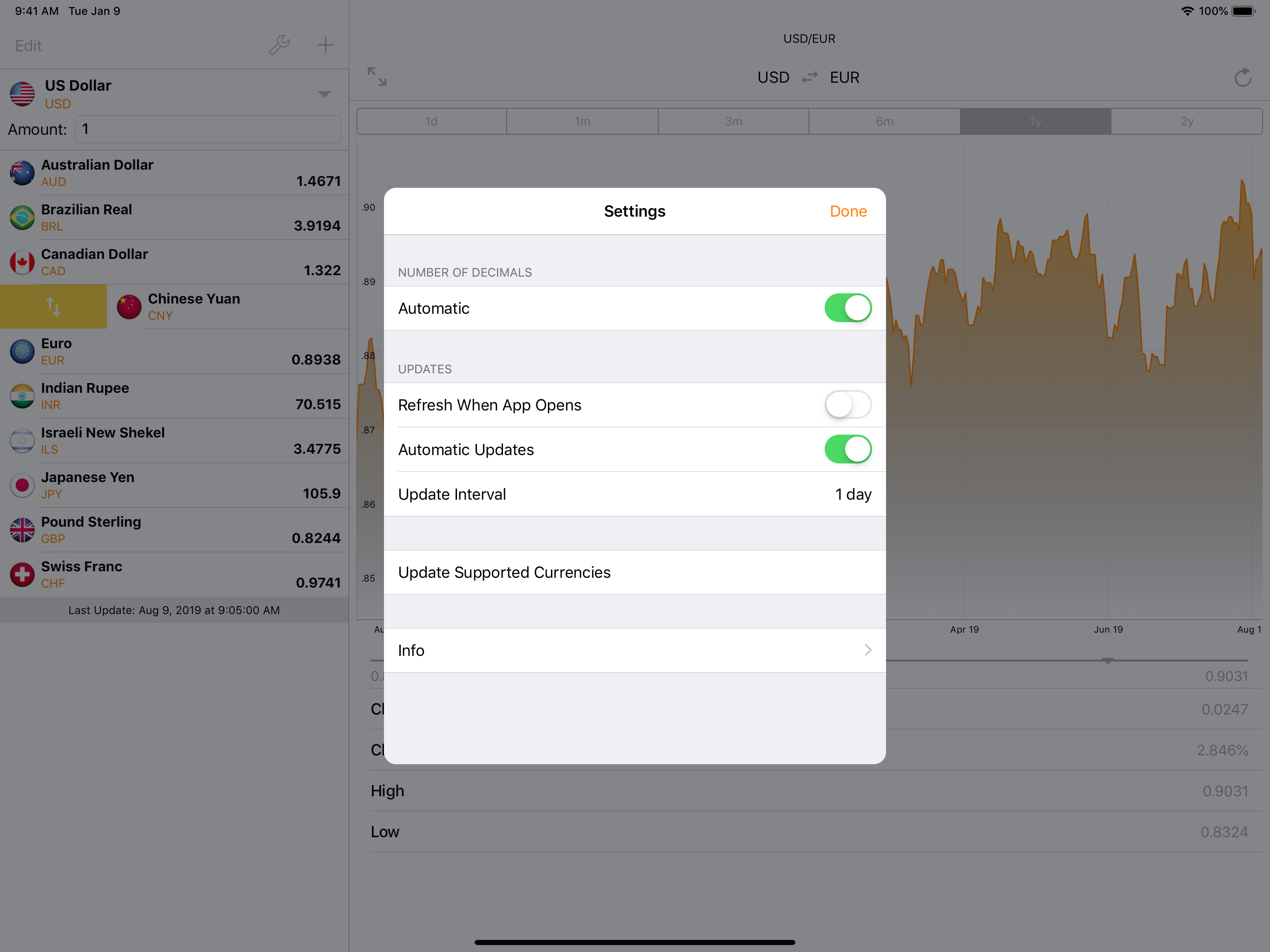Tap the Pound Sterling flag icon
Viewport: 1270px width, 952px height.
pyautogui.click(x=22, y=530)
